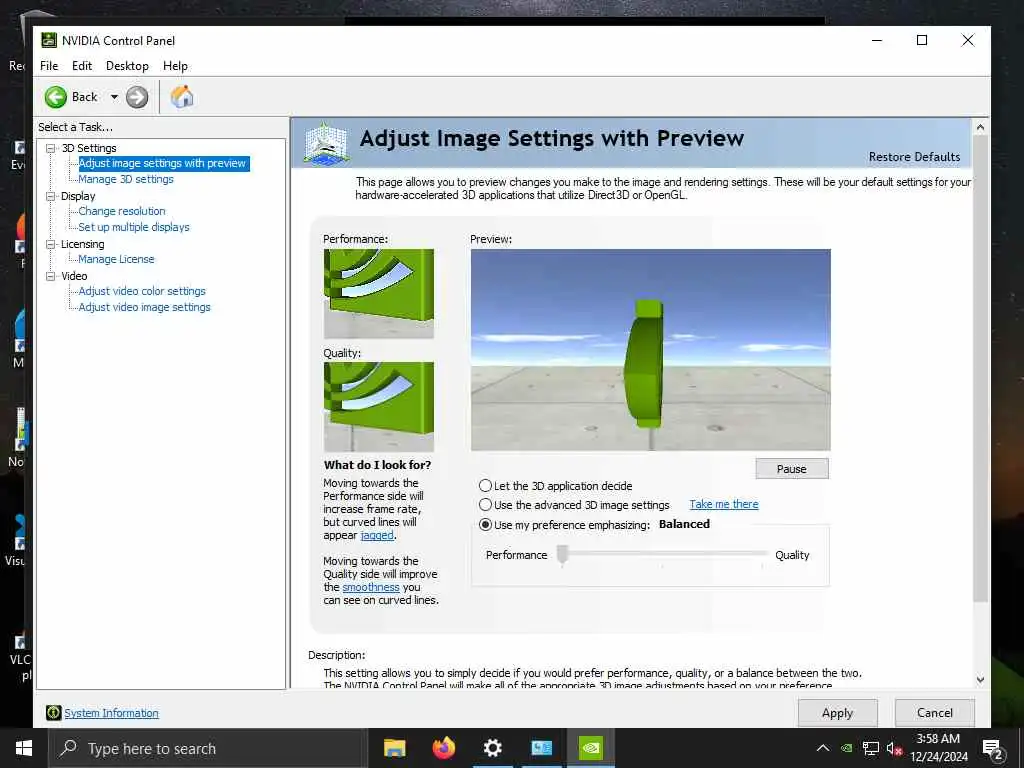
Task: Collapse the Display tree node
Action: (50, 196)
